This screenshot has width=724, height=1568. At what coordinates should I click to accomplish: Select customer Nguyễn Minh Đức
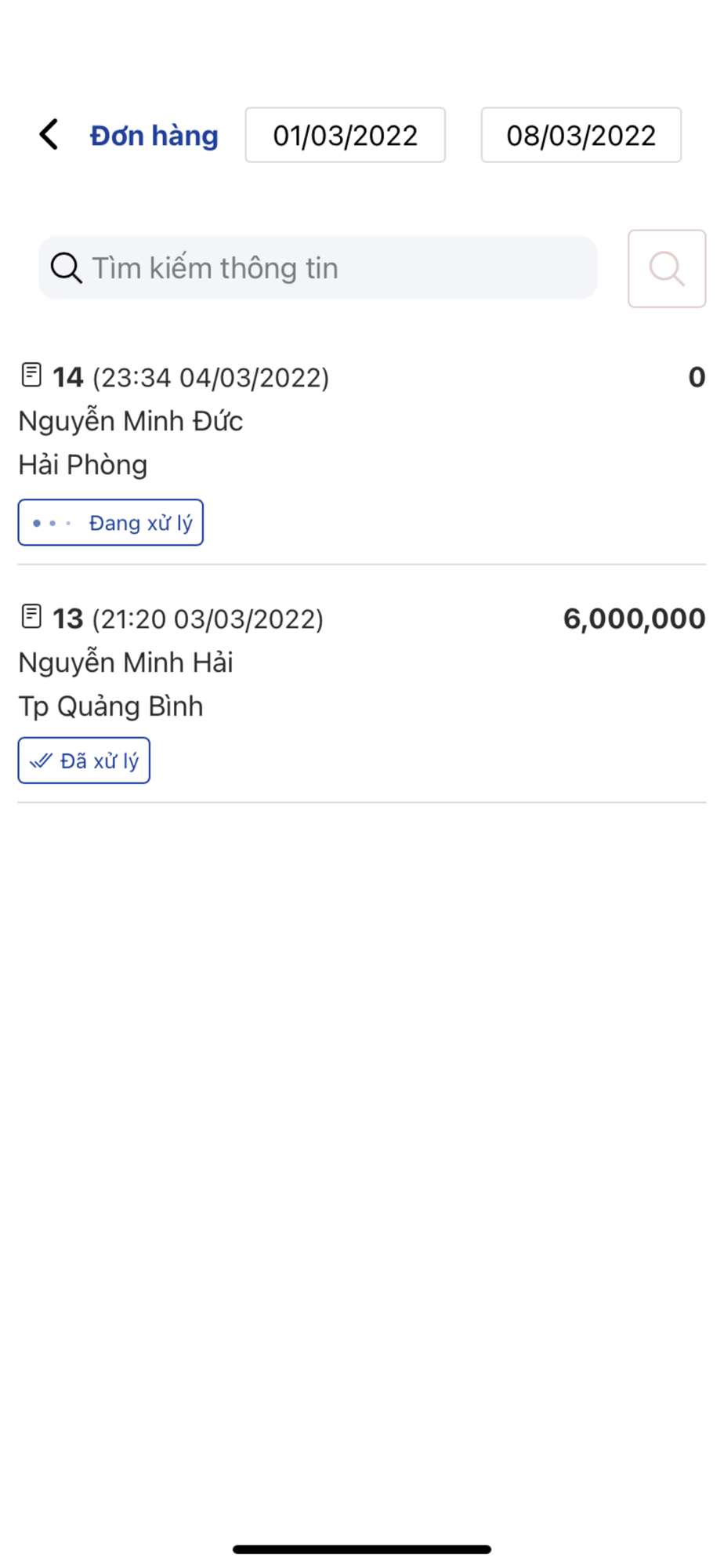pyautogui.click(x=131, y=421)
